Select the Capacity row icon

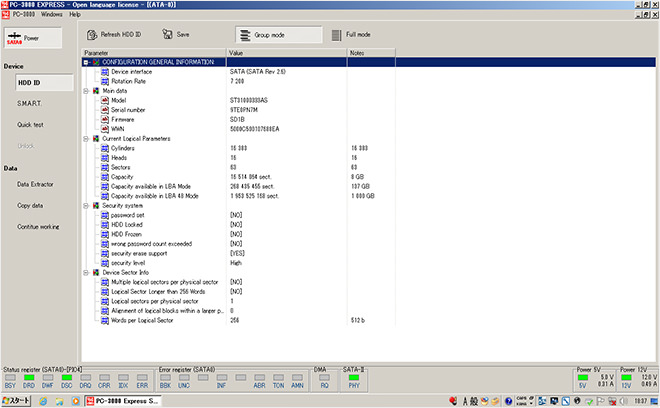pos(105,177)
